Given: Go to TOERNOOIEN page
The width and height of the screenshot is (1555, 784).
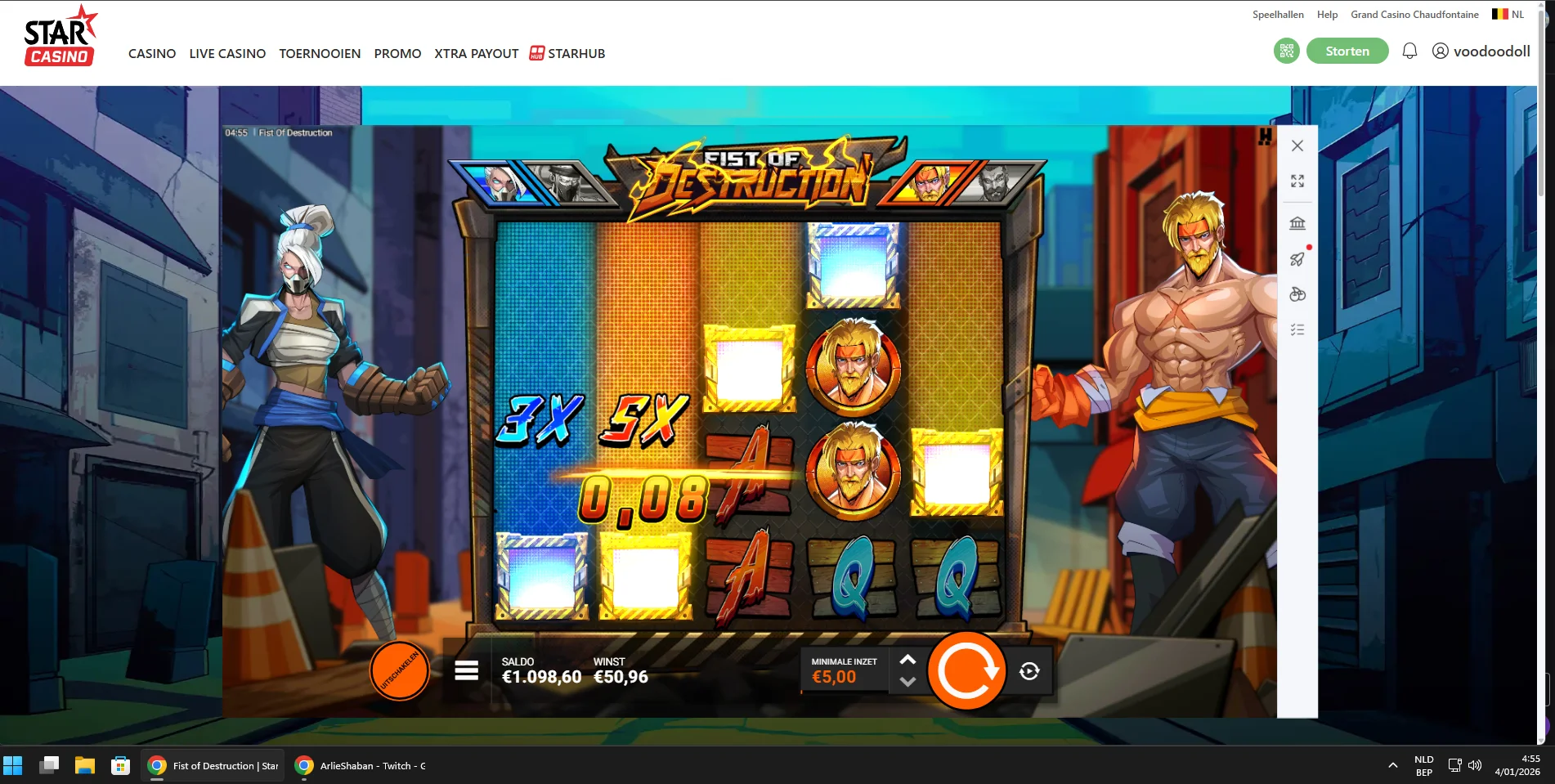Looking at the screenshot, I should click(320, 53).
